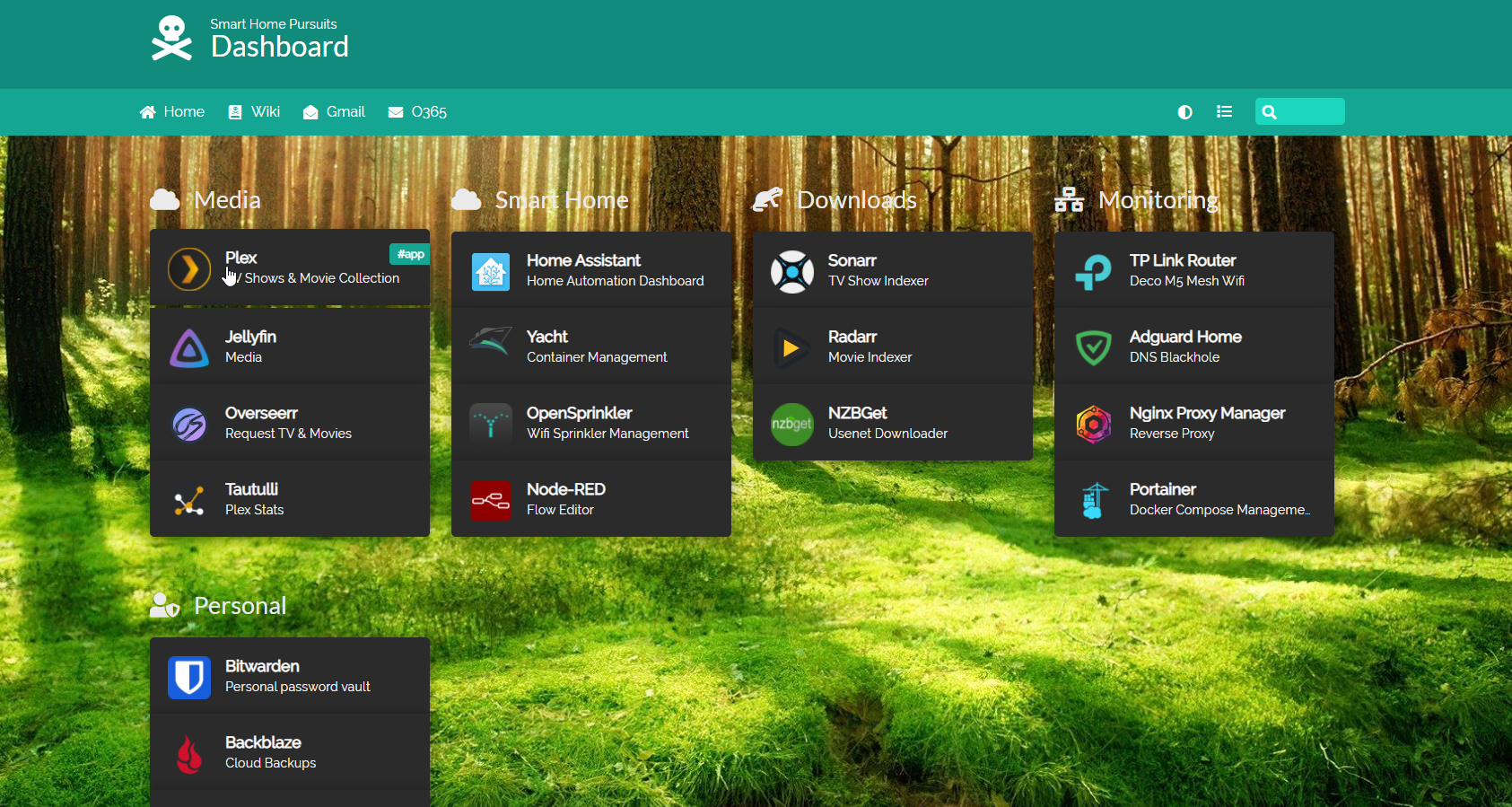Open Nginx Proxy Manager title link

[x=1208, y=413]
